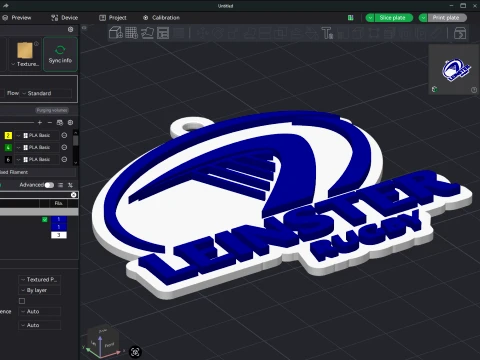The width and height of the screenshot is (480, 360).
Task: Click the white filament 3 cell
Action: [x=59, y=235]
